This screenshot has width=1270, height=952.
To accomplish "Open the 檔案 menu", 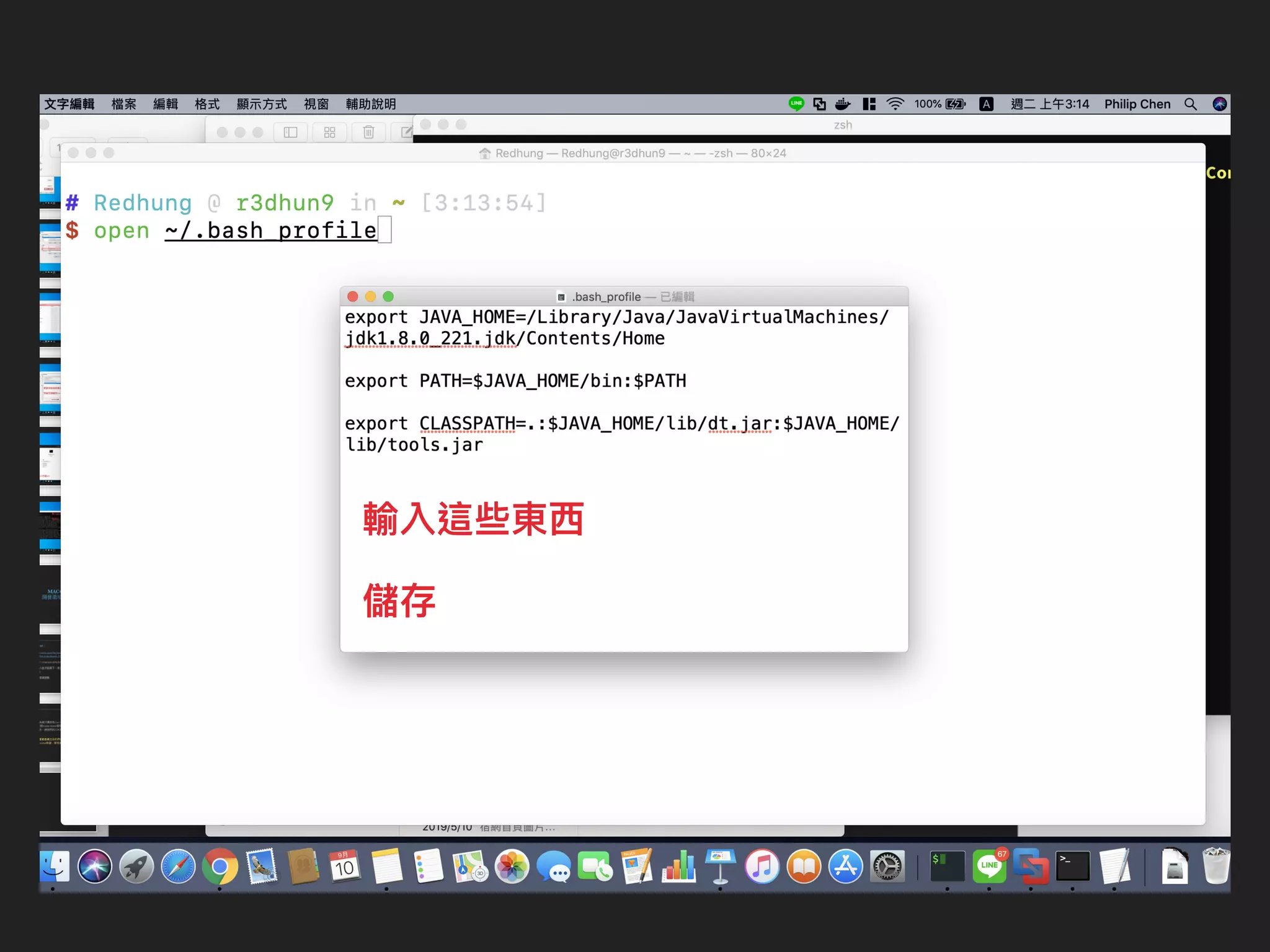I will coord(123,104).
